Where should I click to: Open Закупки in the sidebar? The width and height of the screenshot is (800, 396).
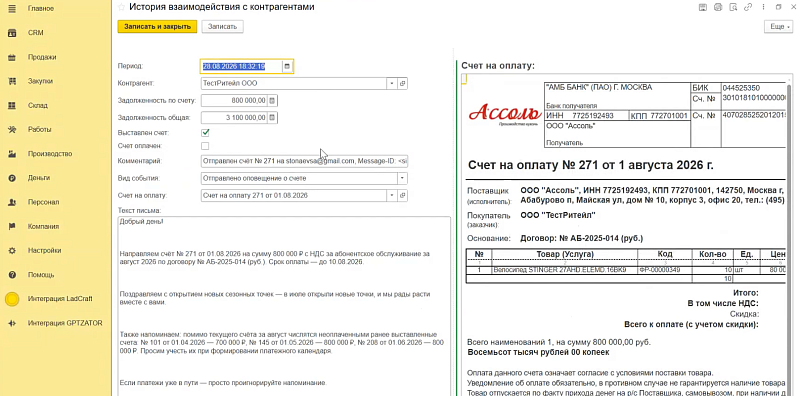click(x=40, y=81)
